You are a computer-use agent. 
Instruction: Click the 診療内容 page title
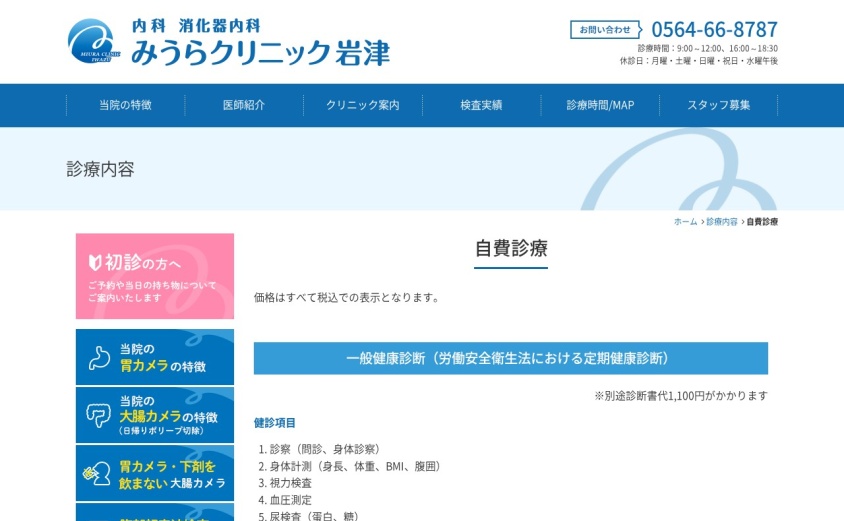(x=100, y=169)
